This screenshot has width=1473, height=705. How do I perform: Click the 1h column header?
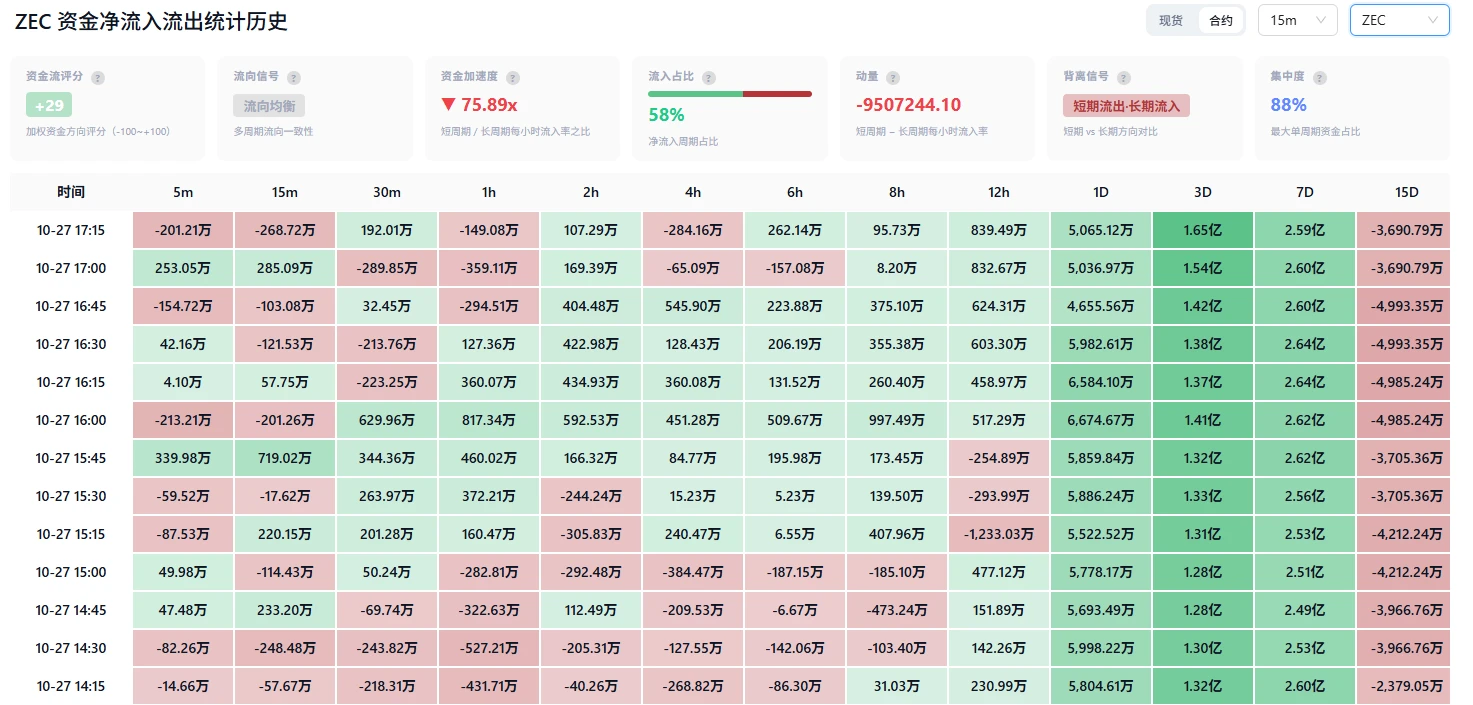click(489, 192)
